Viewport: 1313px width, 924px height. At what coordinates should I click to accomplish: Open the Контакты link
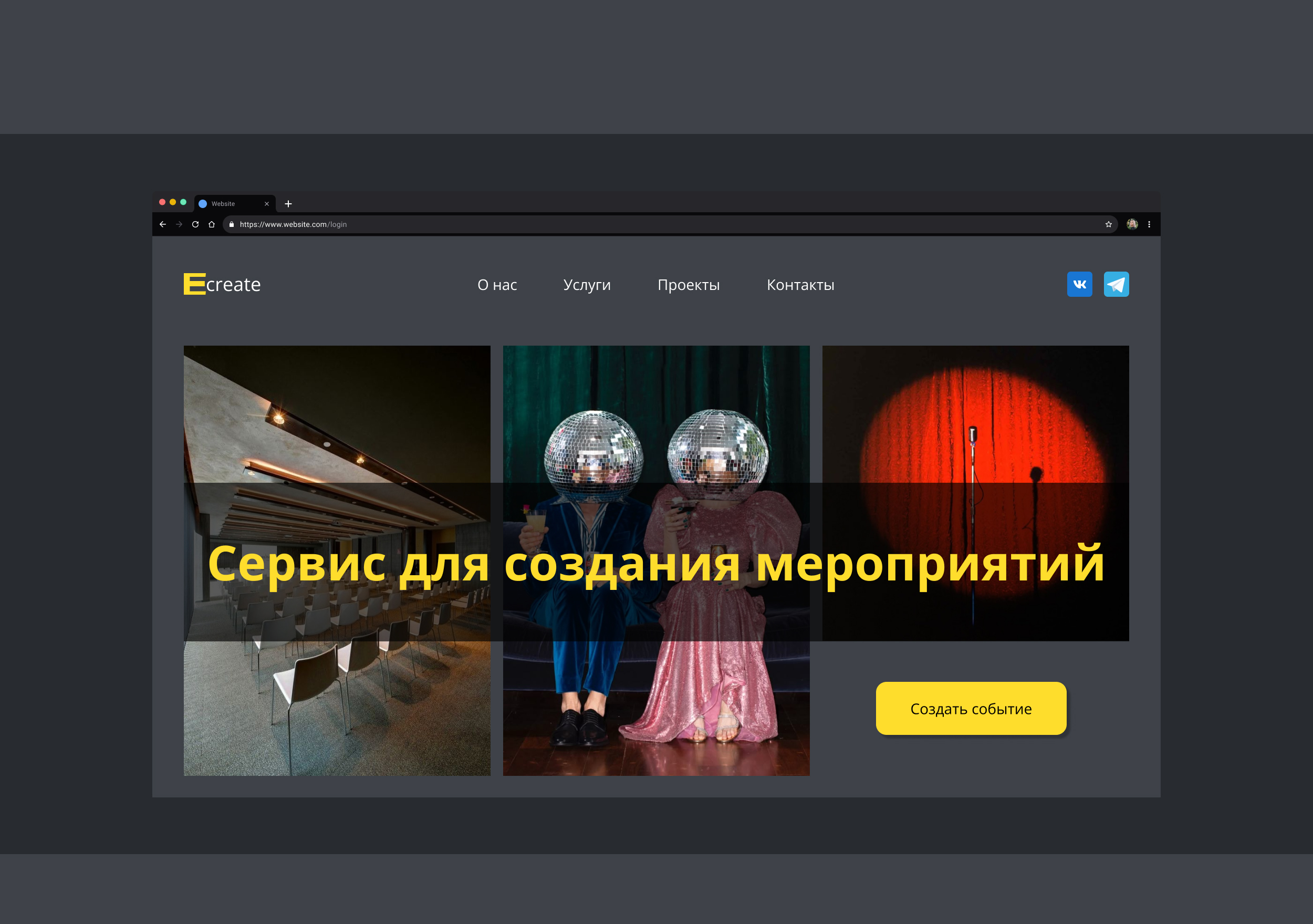tap(800, 285)
